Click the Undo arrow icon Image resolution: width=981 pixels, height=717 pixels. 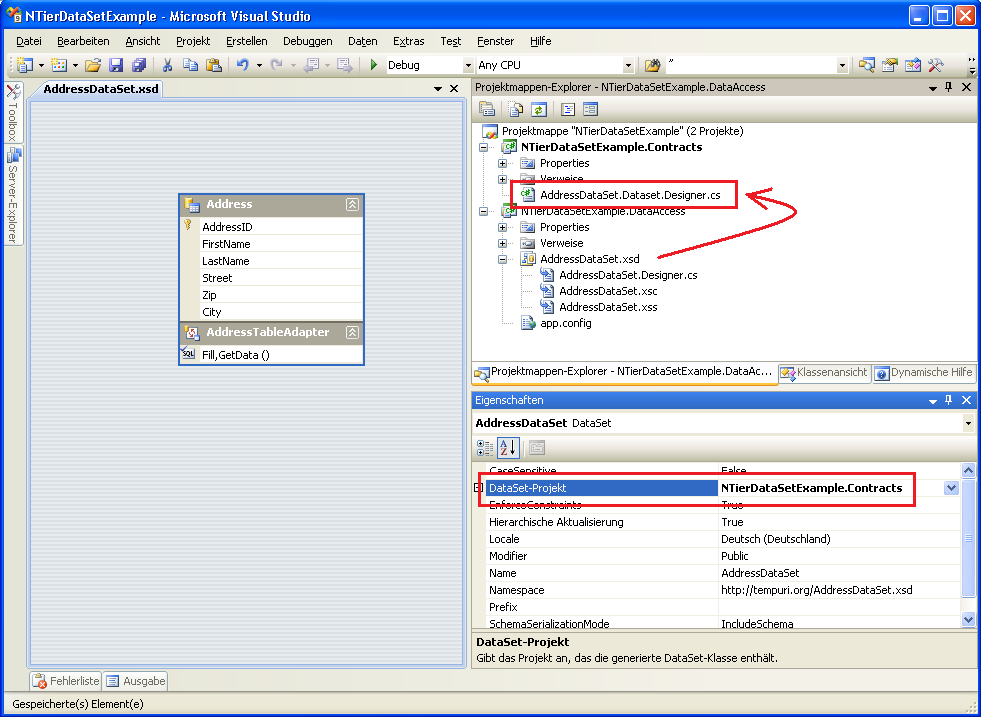click(x=241, y=65)
